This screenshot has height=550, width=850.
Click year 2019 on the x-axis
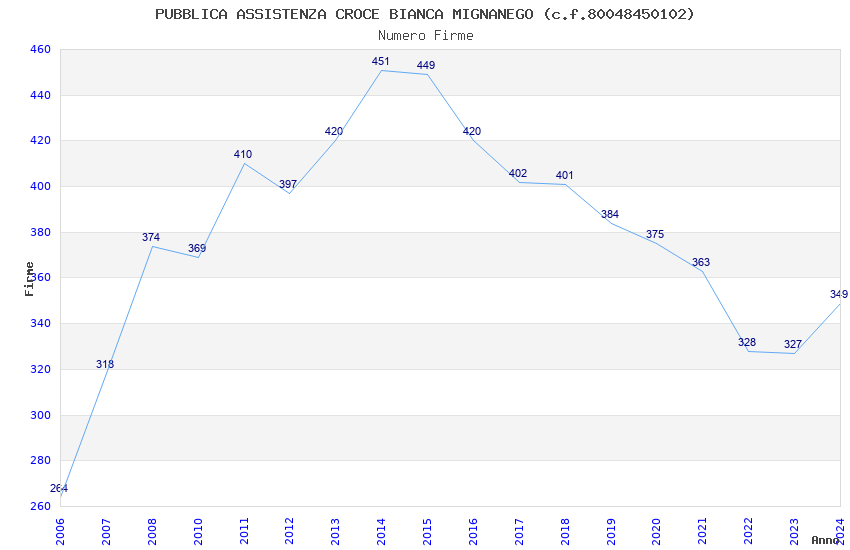611,532
